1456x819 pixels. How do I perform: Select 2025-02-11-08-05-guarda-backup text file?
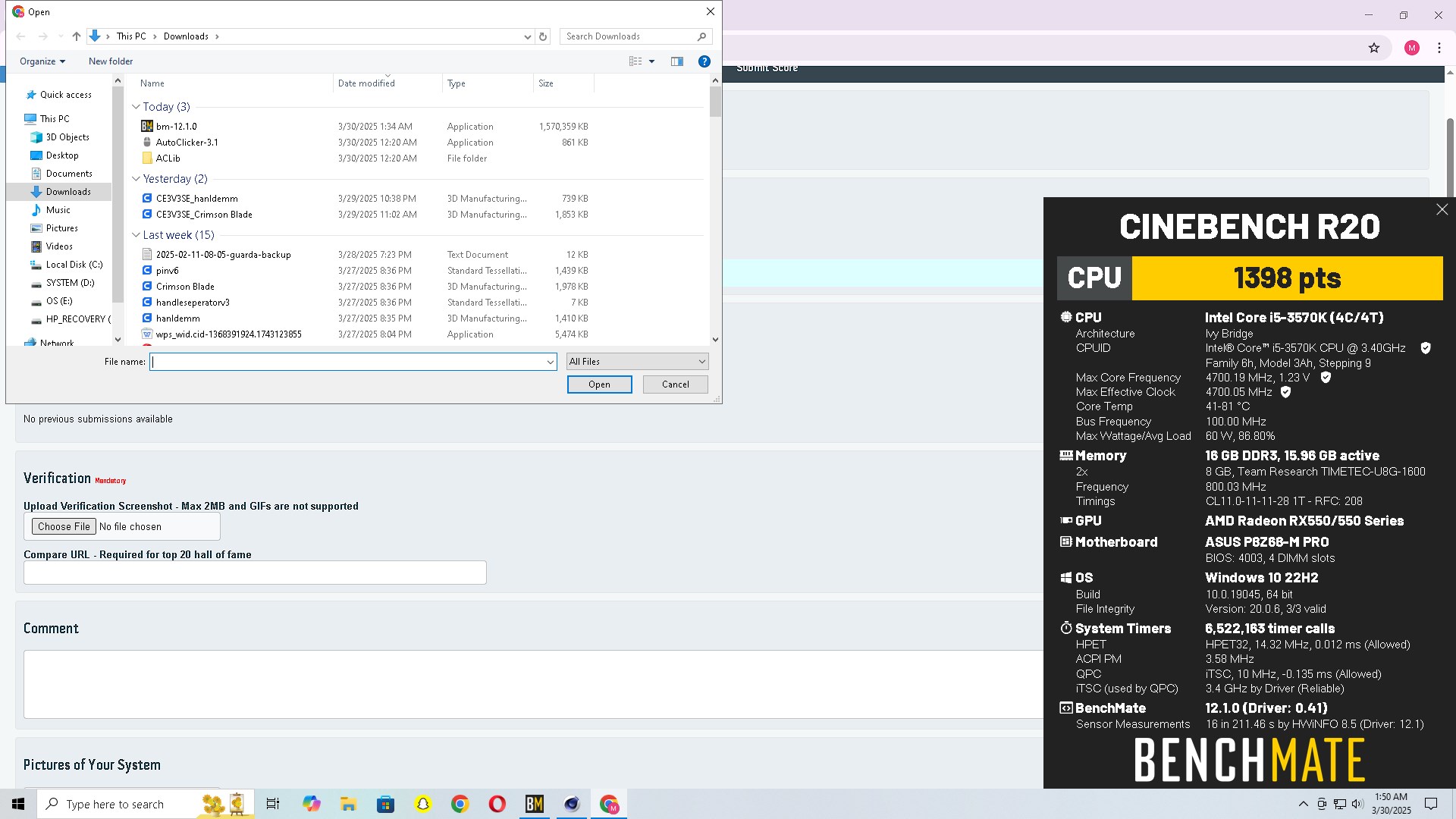(223, 255)
